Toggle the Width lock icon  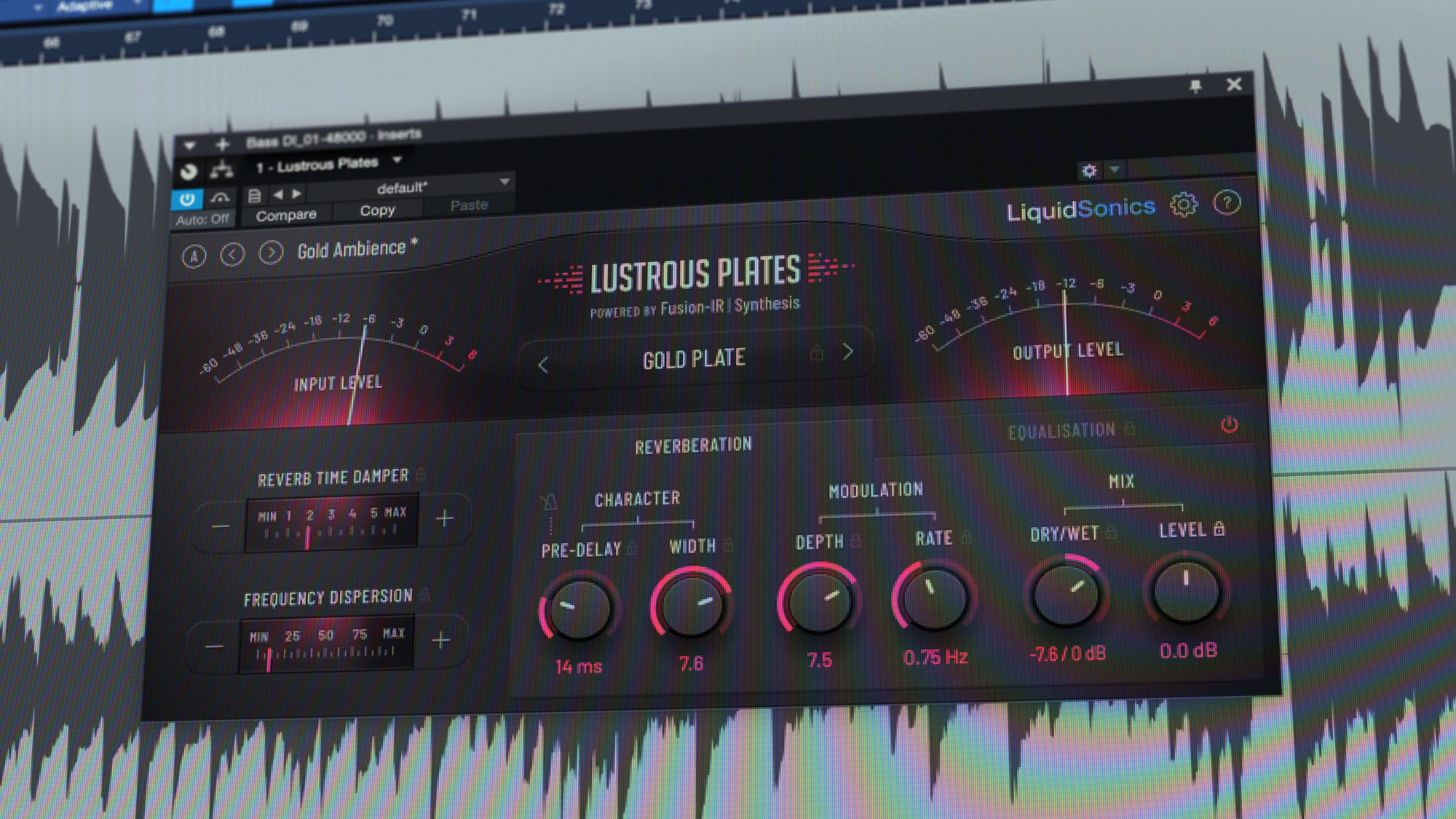tap(729, 544)
